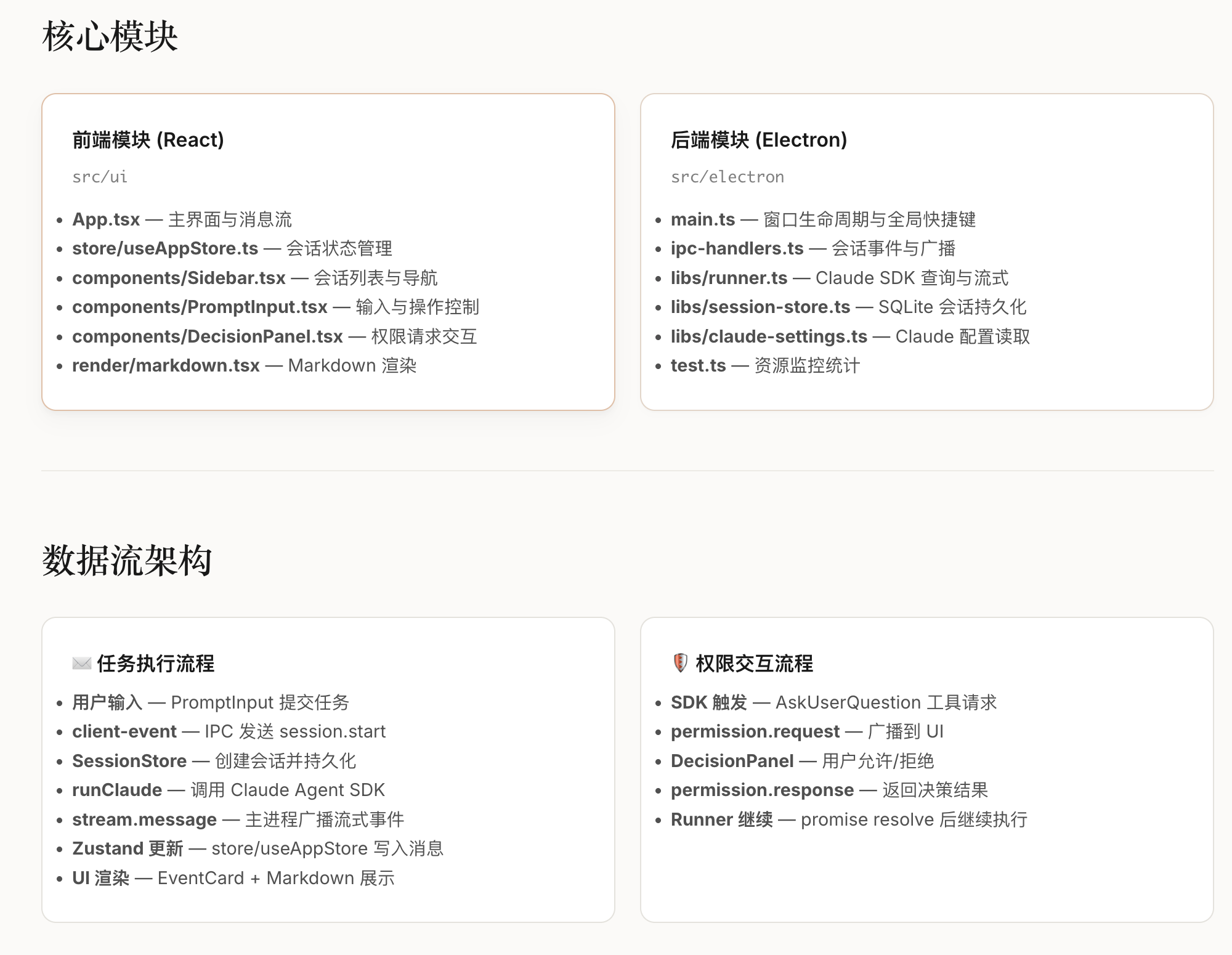Click the src/electron path text
The image size is (1232, 955).
pos(727,177)
